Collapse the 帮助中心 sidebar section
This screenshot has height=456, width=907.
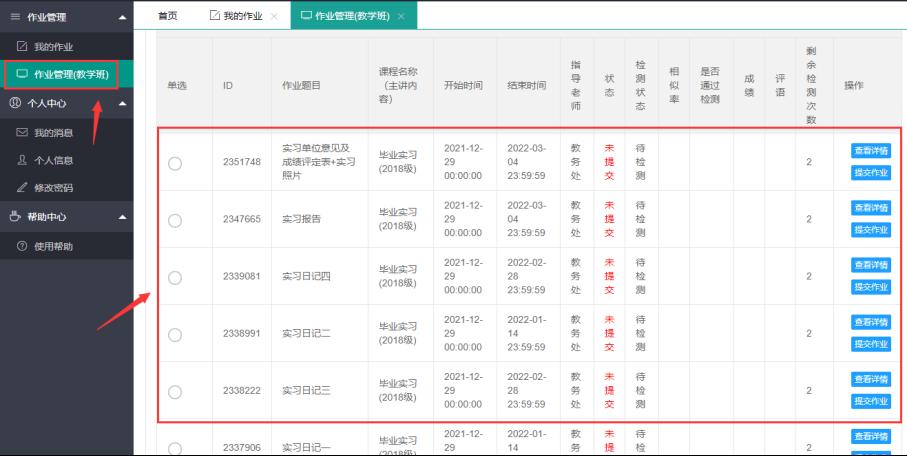(x=121, y=217)
